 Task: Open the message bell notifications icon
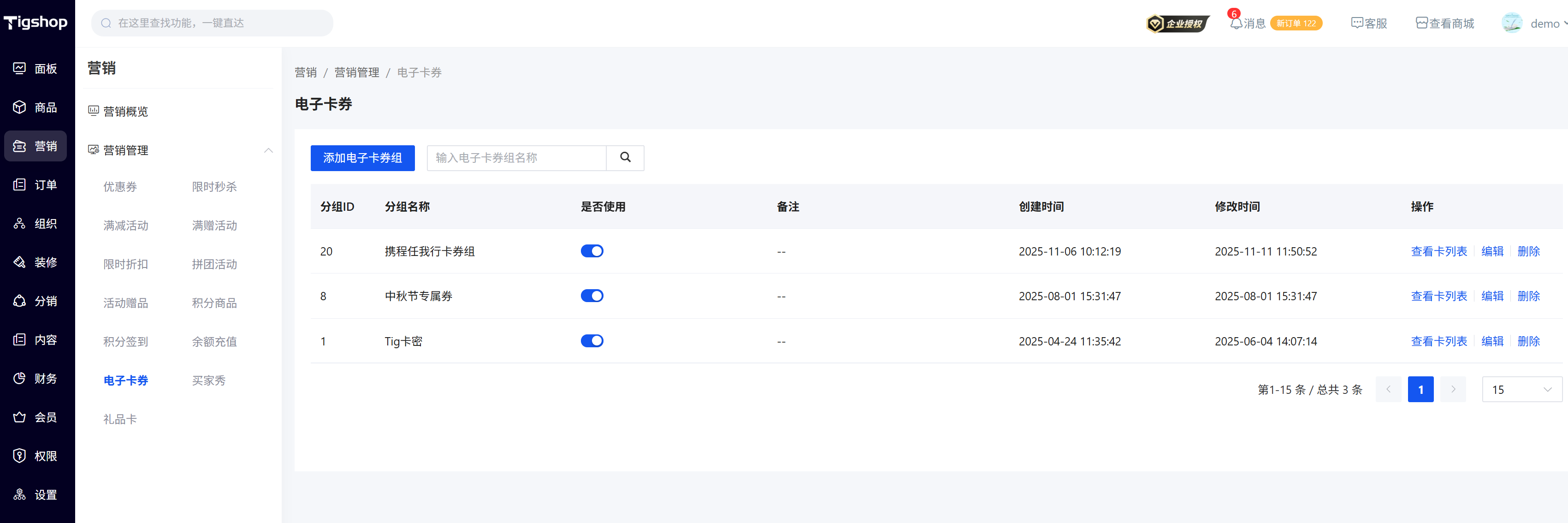point(1235,24)
